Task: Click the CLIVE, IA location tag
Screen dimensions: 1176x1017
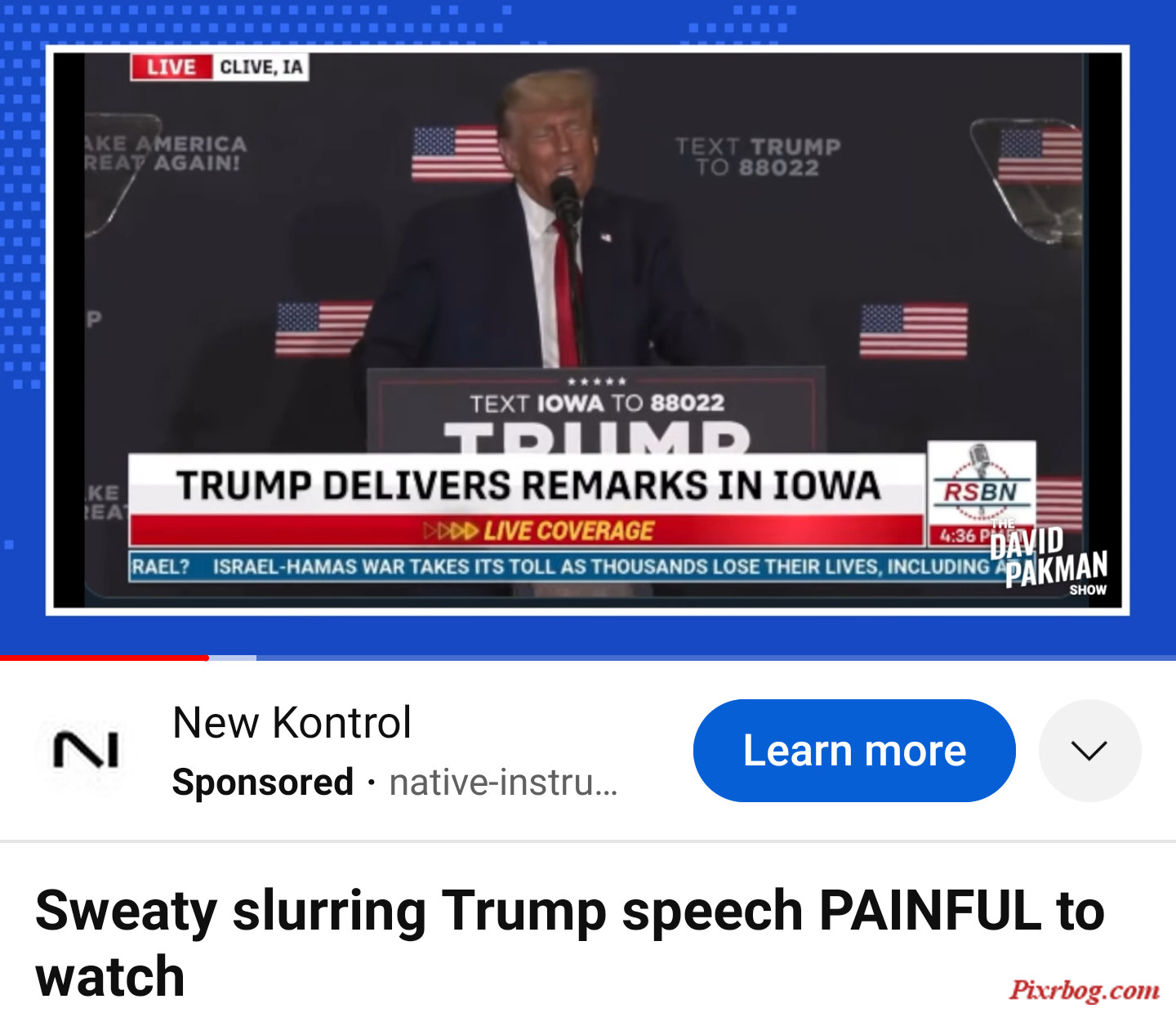Action: (261, 67)
